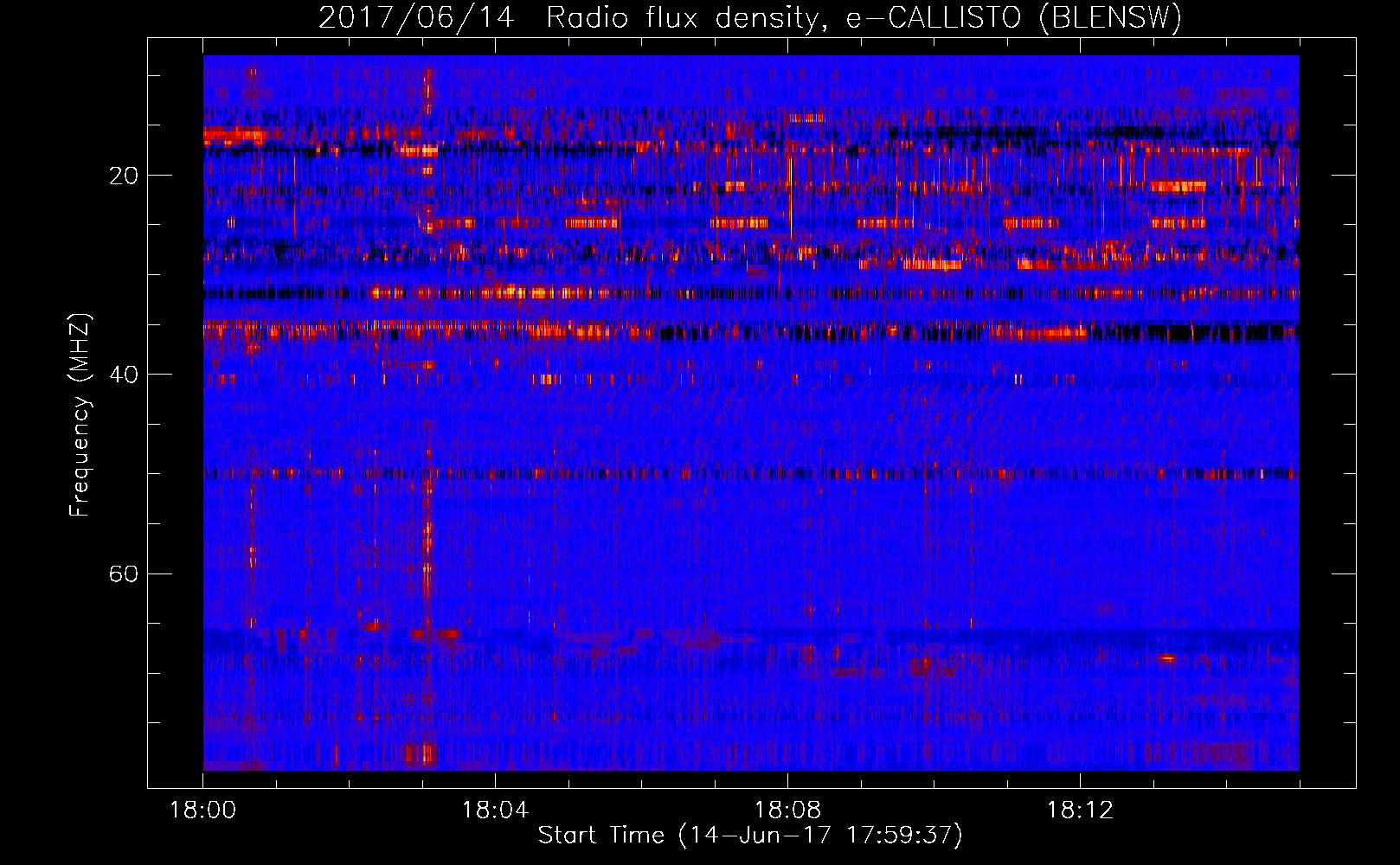The image size is (1400, 865).
Task: Click the 20 frequency axis label
Action: point(123,176)
